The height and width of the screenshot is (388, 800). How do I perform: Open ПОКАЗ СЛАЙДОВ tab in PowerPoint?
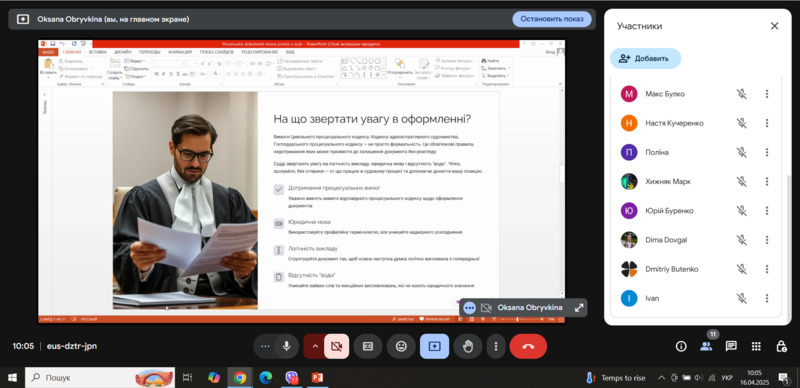point(217,52)
